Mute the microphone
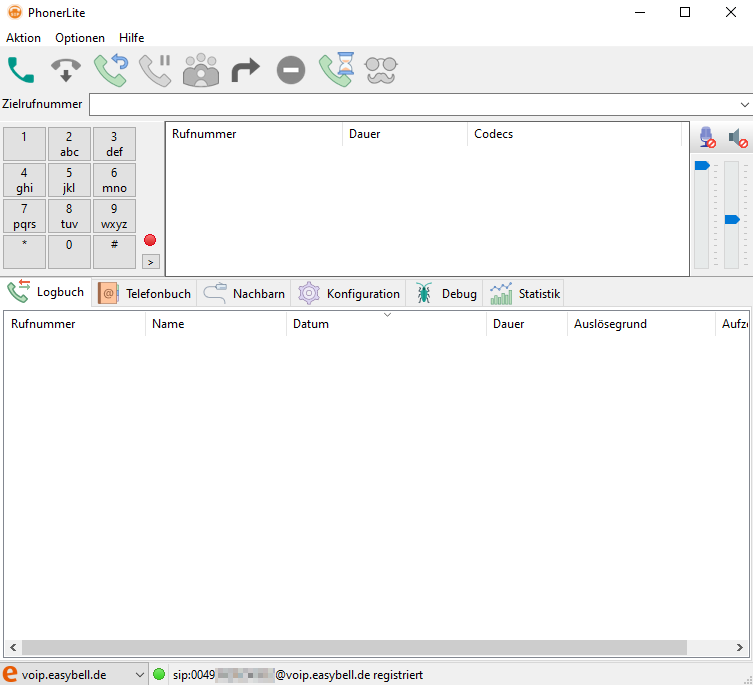The width and height of the screenshot is (753, 685). coord(707,137)
